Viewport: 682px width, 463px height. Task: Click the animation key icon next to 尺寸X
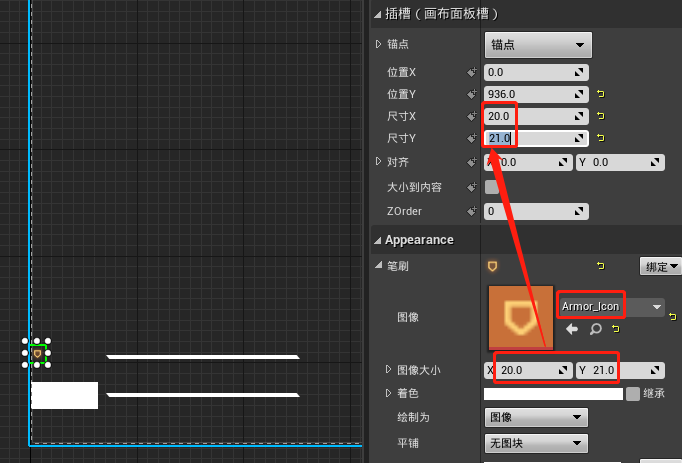pos(472,116)
